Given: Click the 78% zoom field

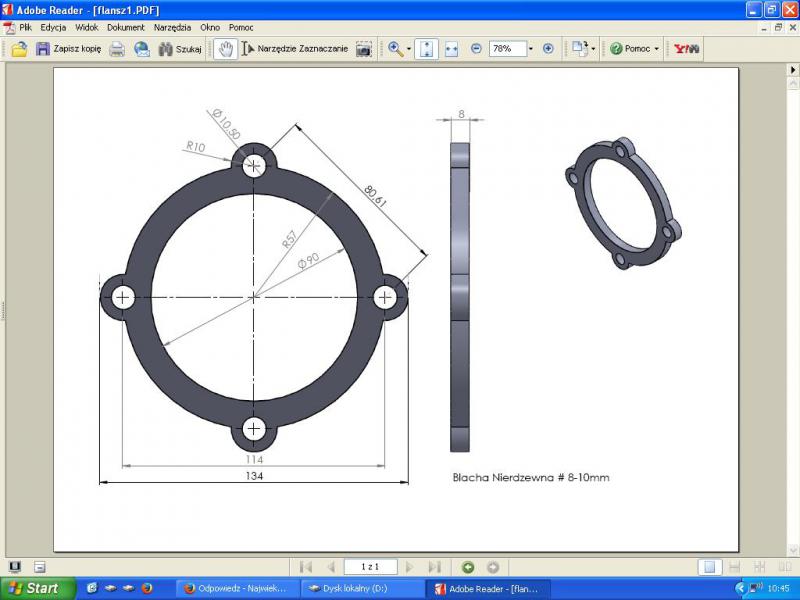Looking at the screenshot, I should [507, 49].
